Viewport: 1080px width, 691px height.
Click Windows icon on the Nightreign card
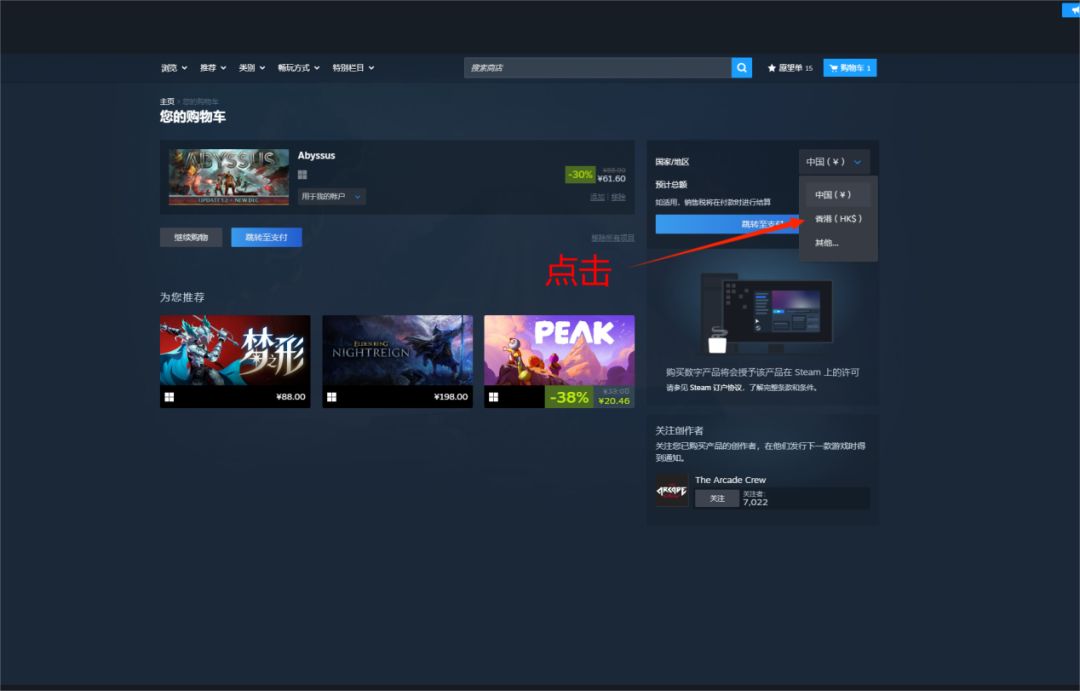coord(331,397)
